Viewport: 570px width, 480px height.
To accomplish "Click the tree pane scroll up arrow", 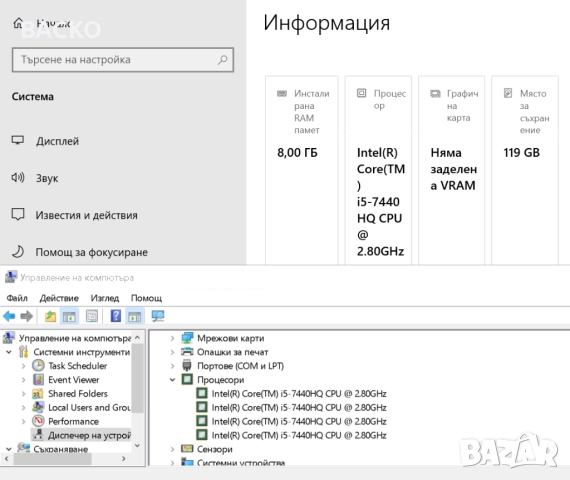I will coord(137,337).
